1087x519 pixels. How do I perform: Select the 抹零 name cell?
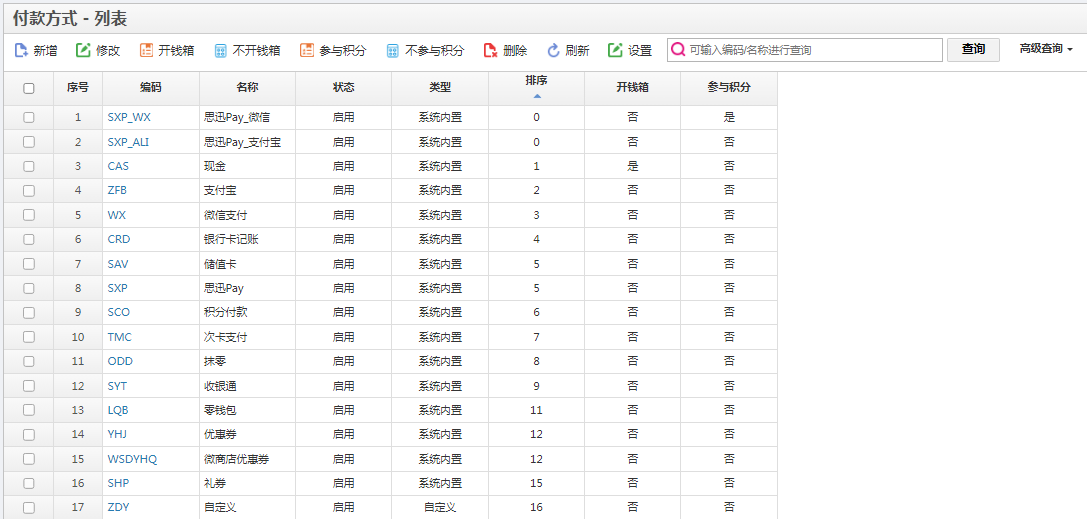247,361
